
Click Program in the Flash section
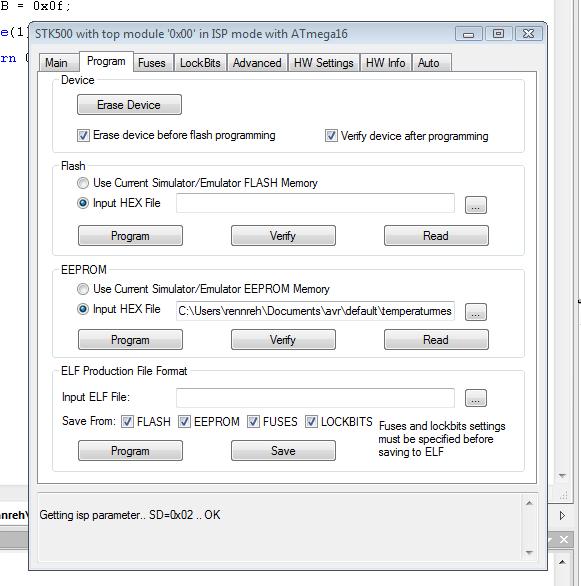pyautogui.click(x=130, y=235)
